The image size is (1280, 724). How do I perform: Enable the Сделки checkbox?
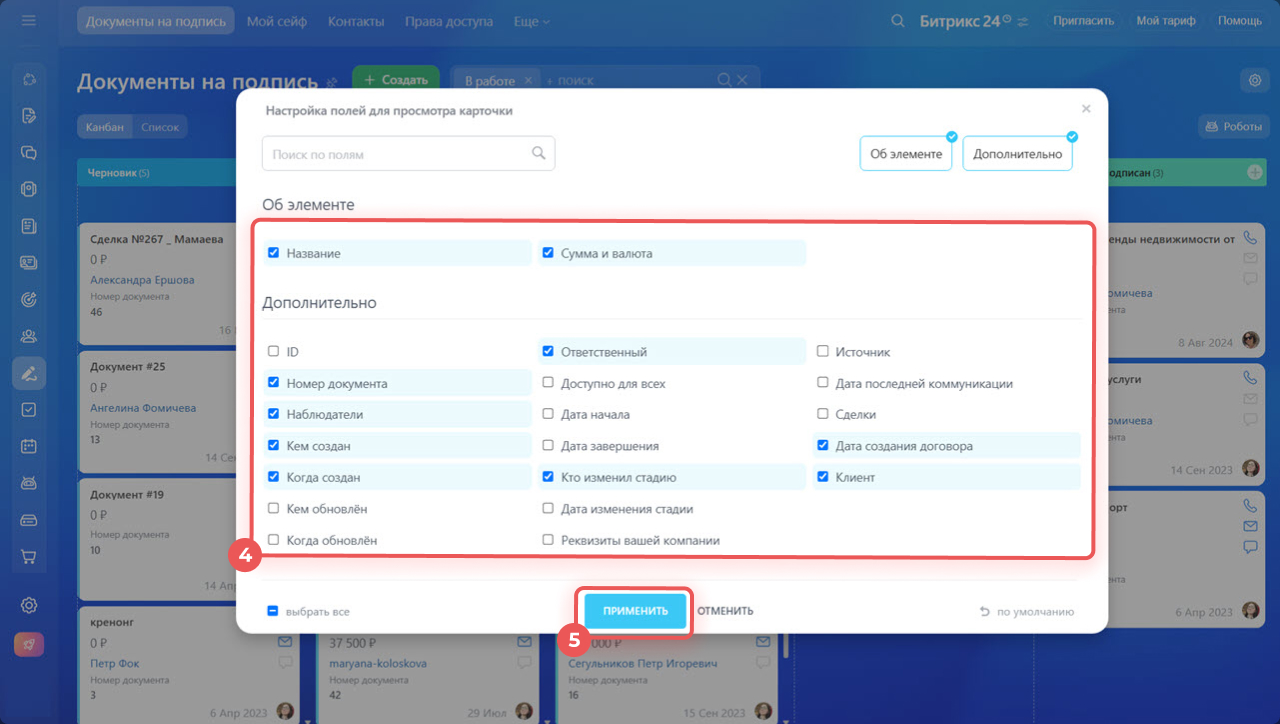point(823,414)
